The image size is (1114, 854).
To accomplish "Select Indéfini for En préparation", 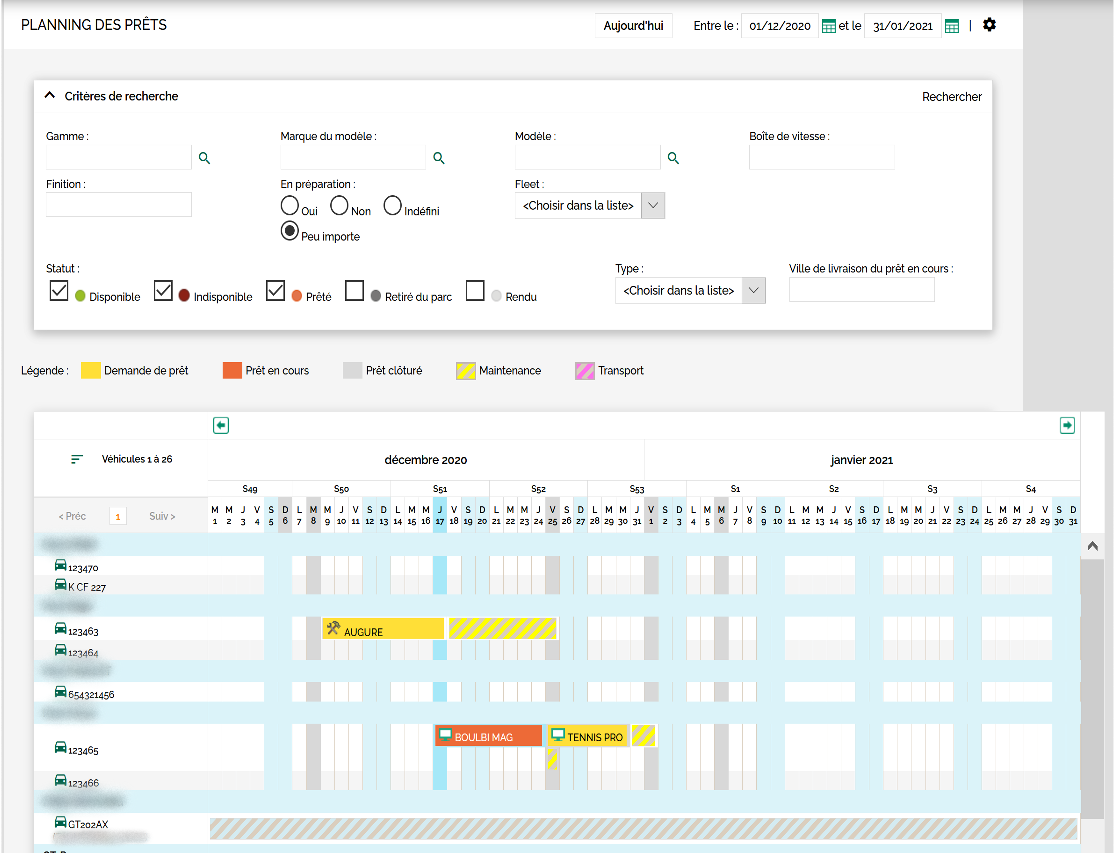I will [x=392, y=205].
